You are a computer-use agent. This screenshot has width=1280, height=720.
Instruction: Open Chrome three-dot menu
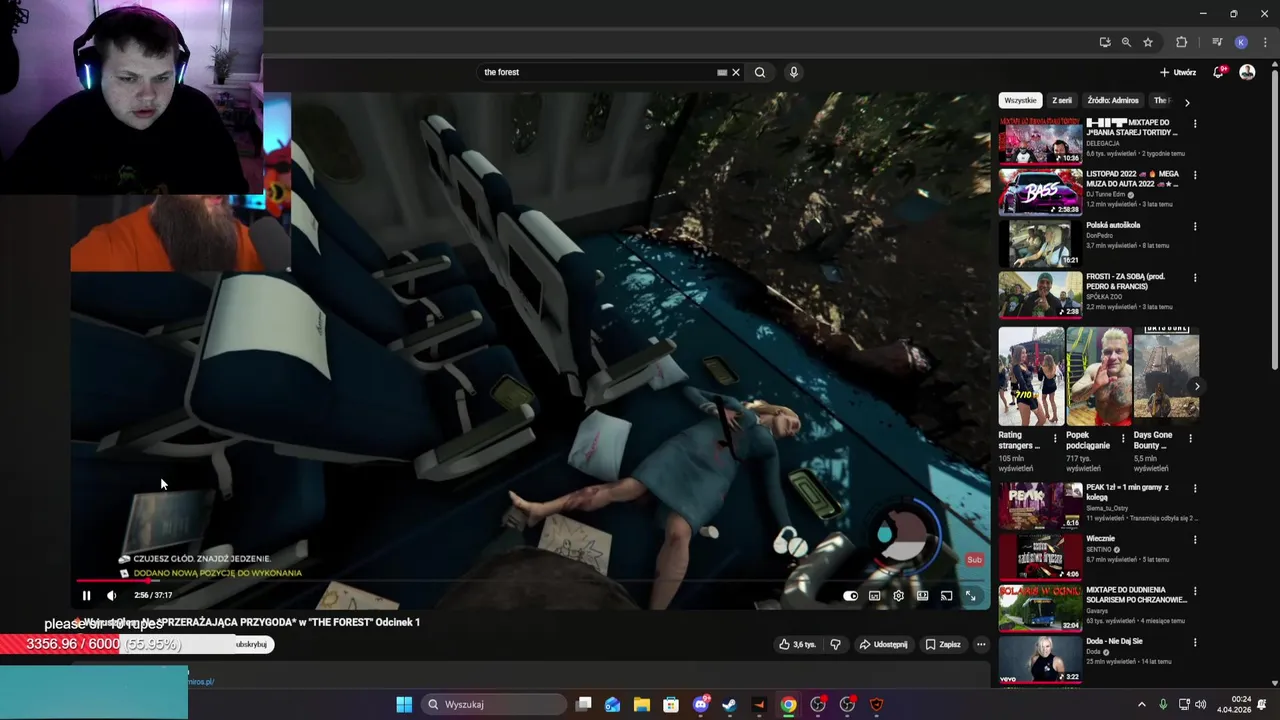(1265, 42)
